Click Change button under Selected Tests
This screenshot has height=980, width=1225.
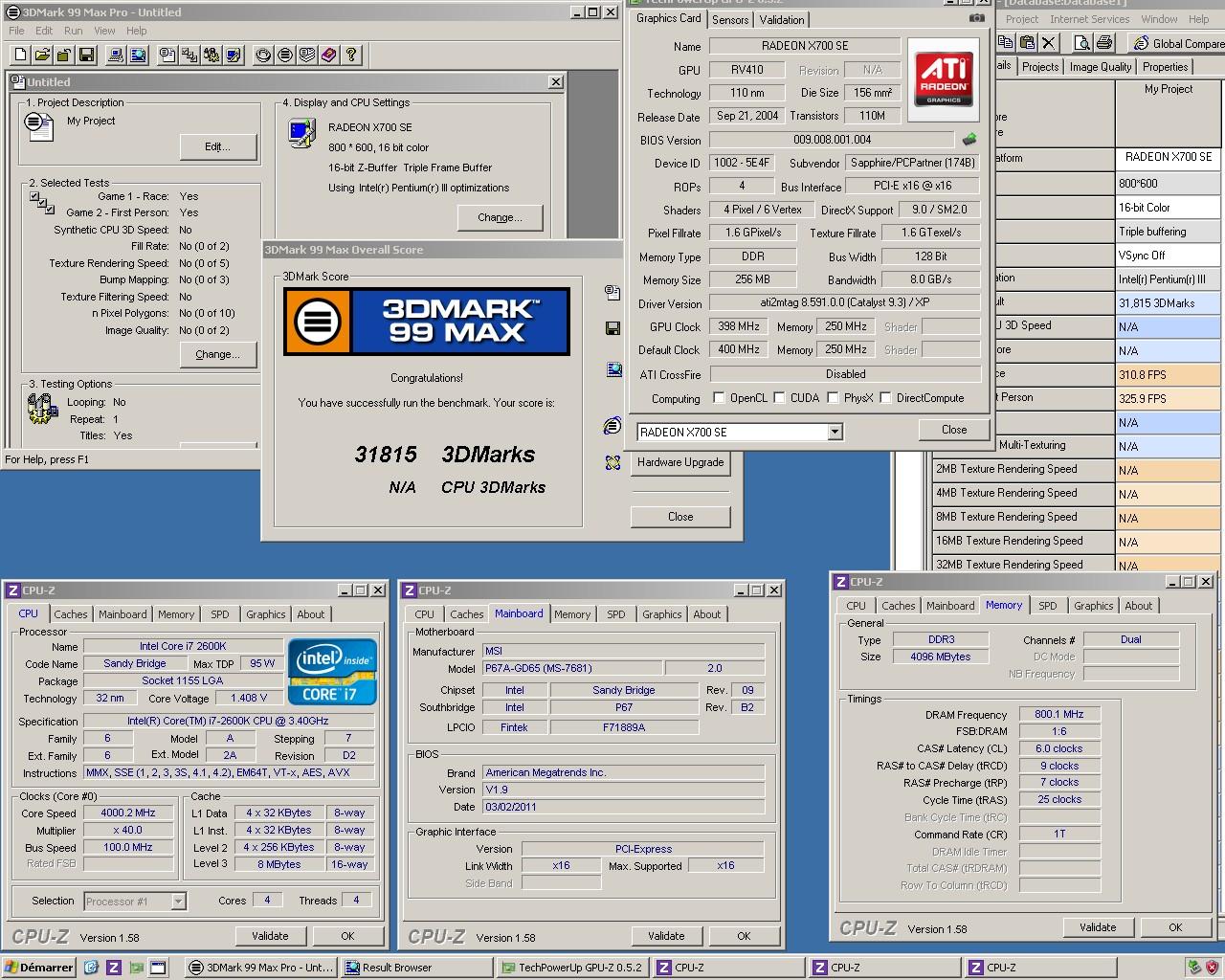(x=218, y=354)
